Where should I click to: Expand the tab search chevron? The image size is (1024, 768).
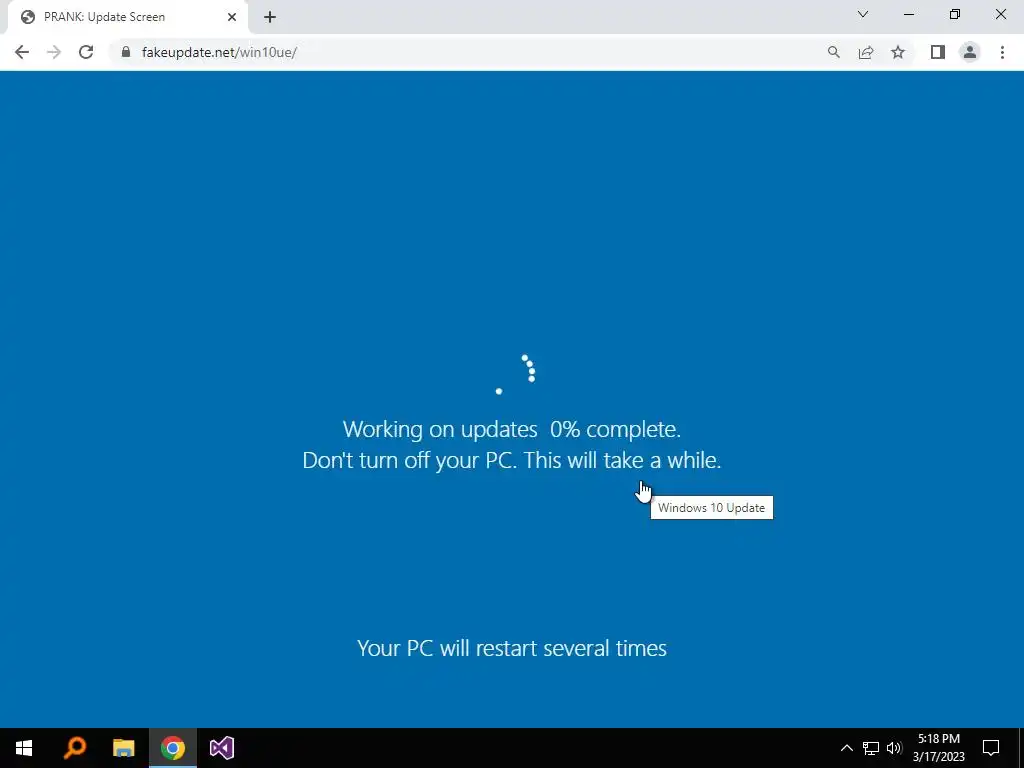tap(863, 14)
